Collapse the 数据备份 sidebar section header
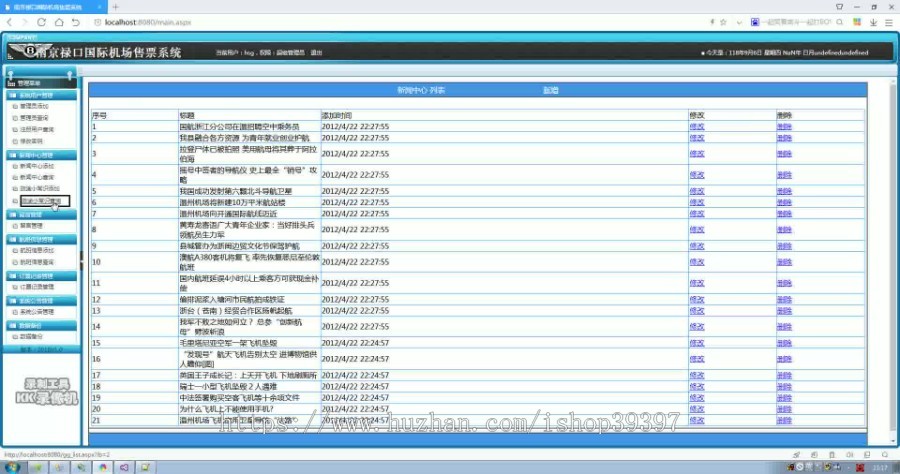The height and width of the screenshot is (474, 900). pos(41,325)
